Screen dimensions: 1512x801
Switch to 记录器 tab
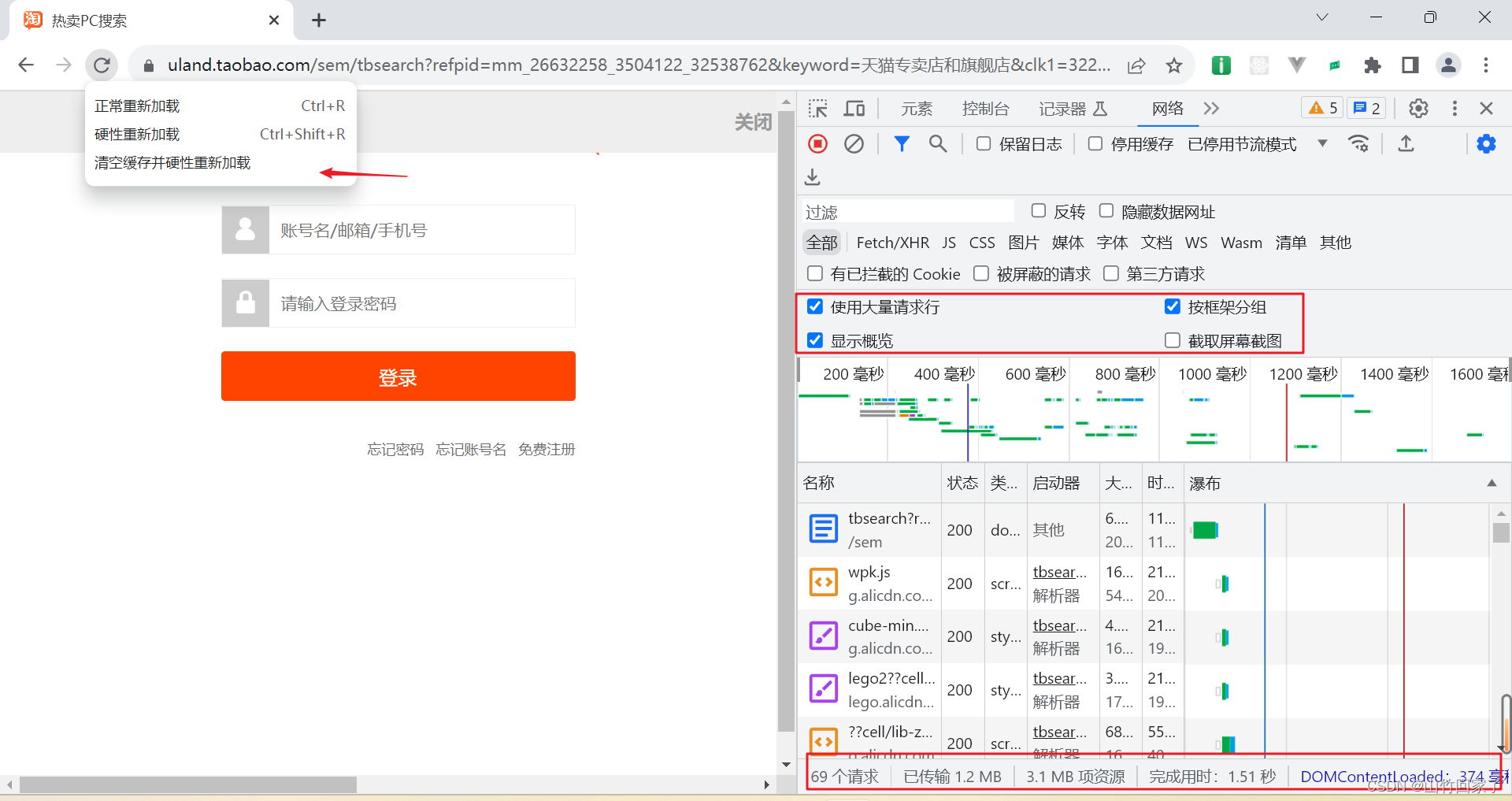tap(1073, 109)
